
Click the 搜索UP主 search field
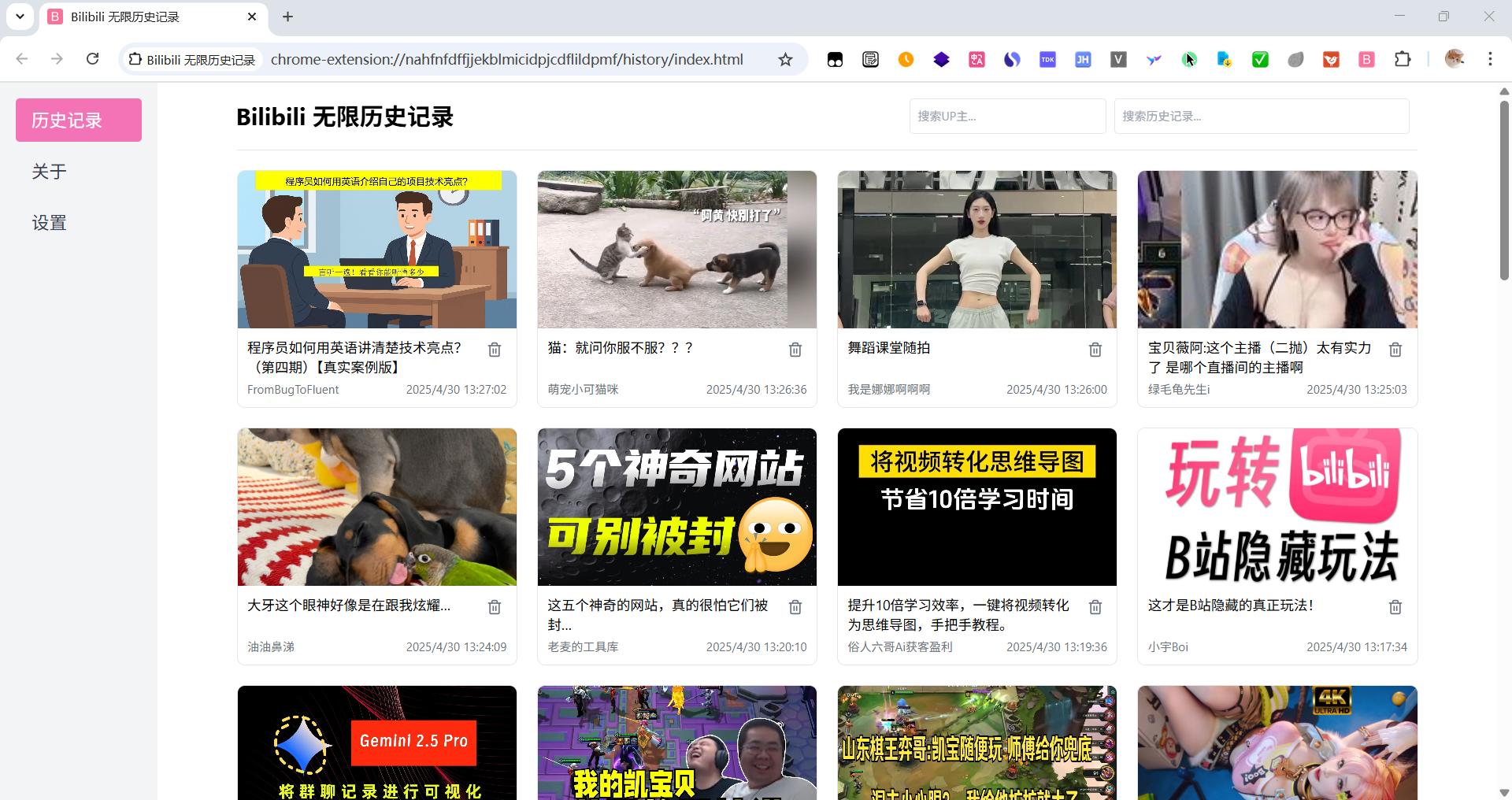pyautogui.click(x=1007, y=116)
